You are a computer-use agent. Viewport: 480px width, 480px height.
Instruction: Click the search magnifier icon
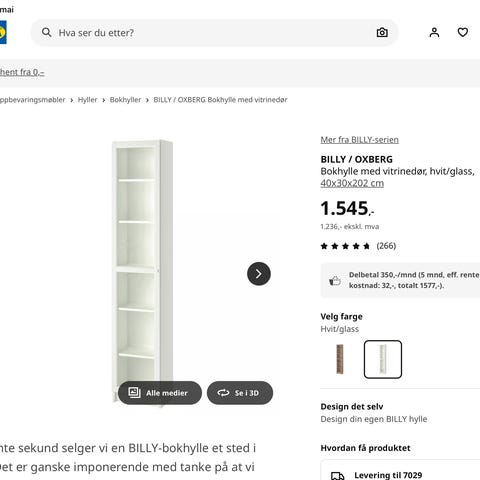[x=46, y=32]
